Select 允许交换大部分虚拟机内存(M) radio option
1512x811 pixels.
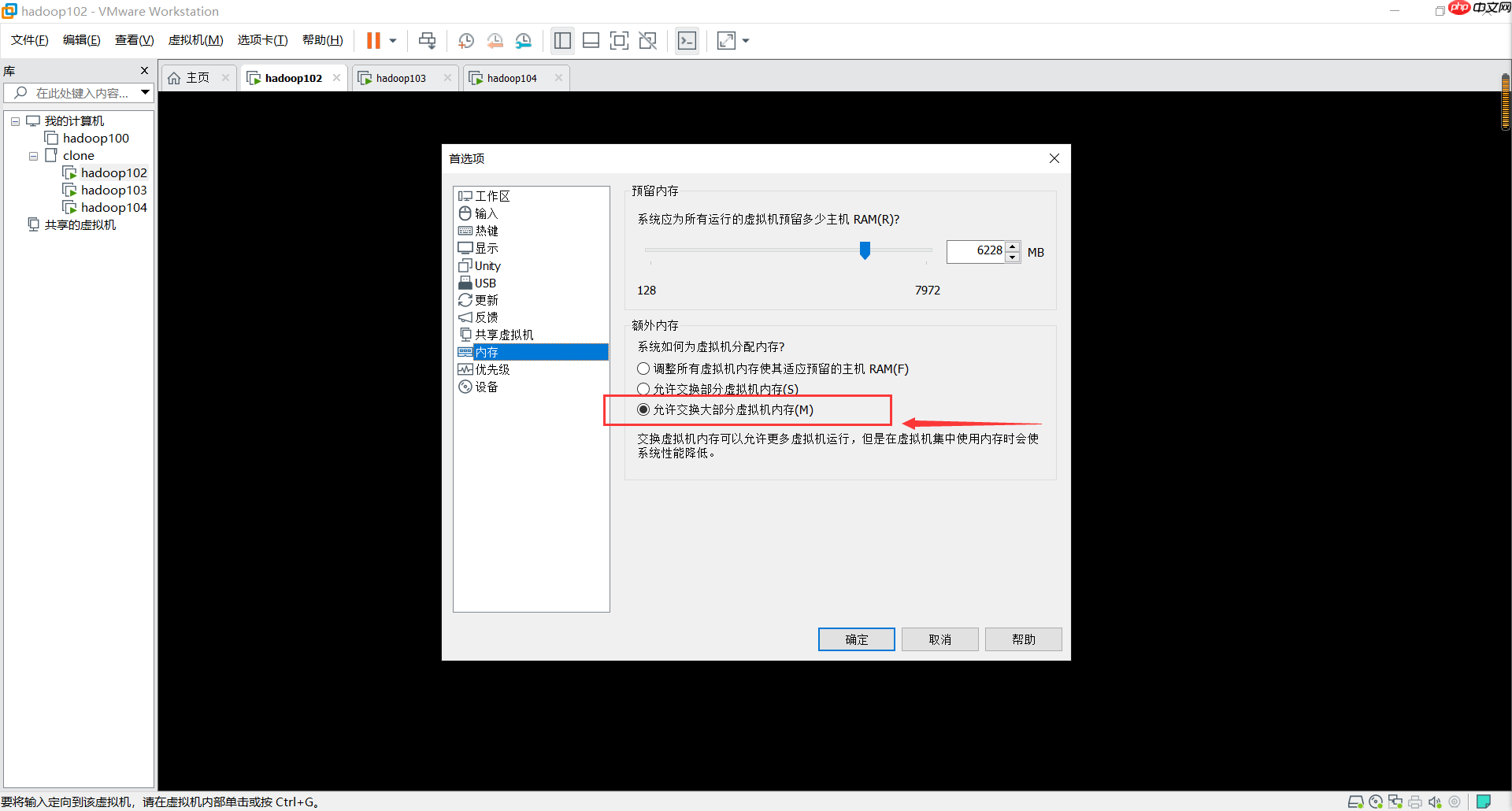(x=643, y=409)
